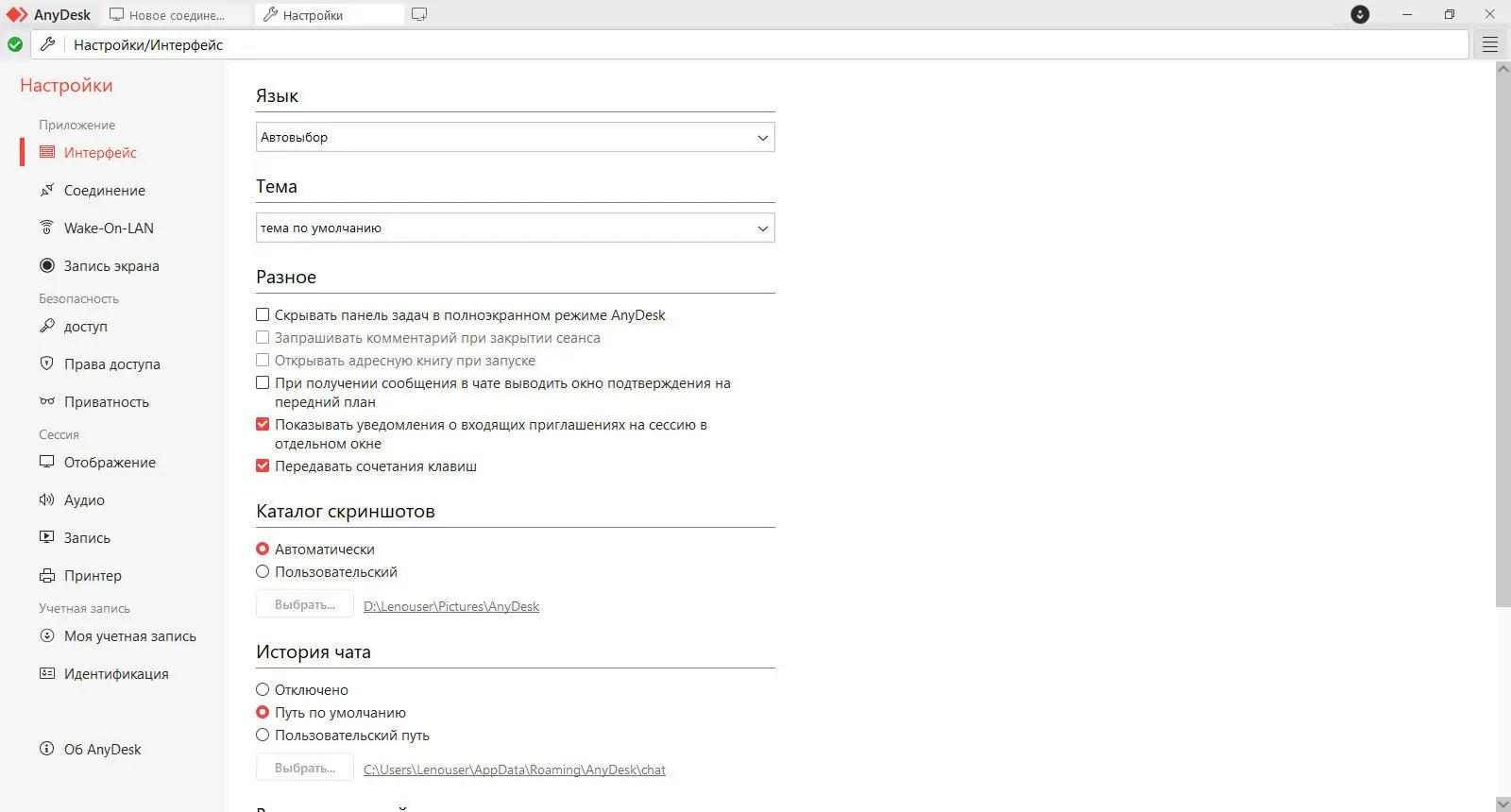Click the key icon beside доступ
The image size is (1511, 812).
[x=47, y=326]
